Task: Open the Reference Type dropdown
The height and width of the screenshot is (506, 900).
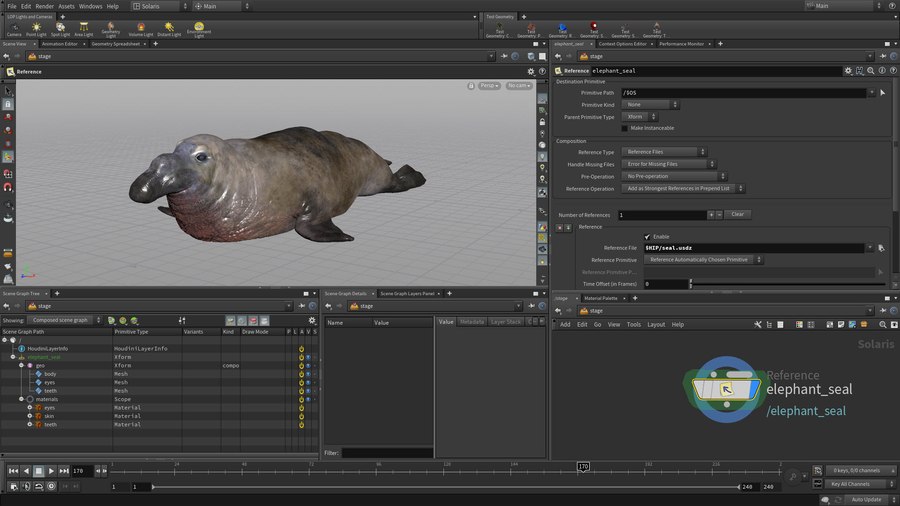Action: coord(664,152)
